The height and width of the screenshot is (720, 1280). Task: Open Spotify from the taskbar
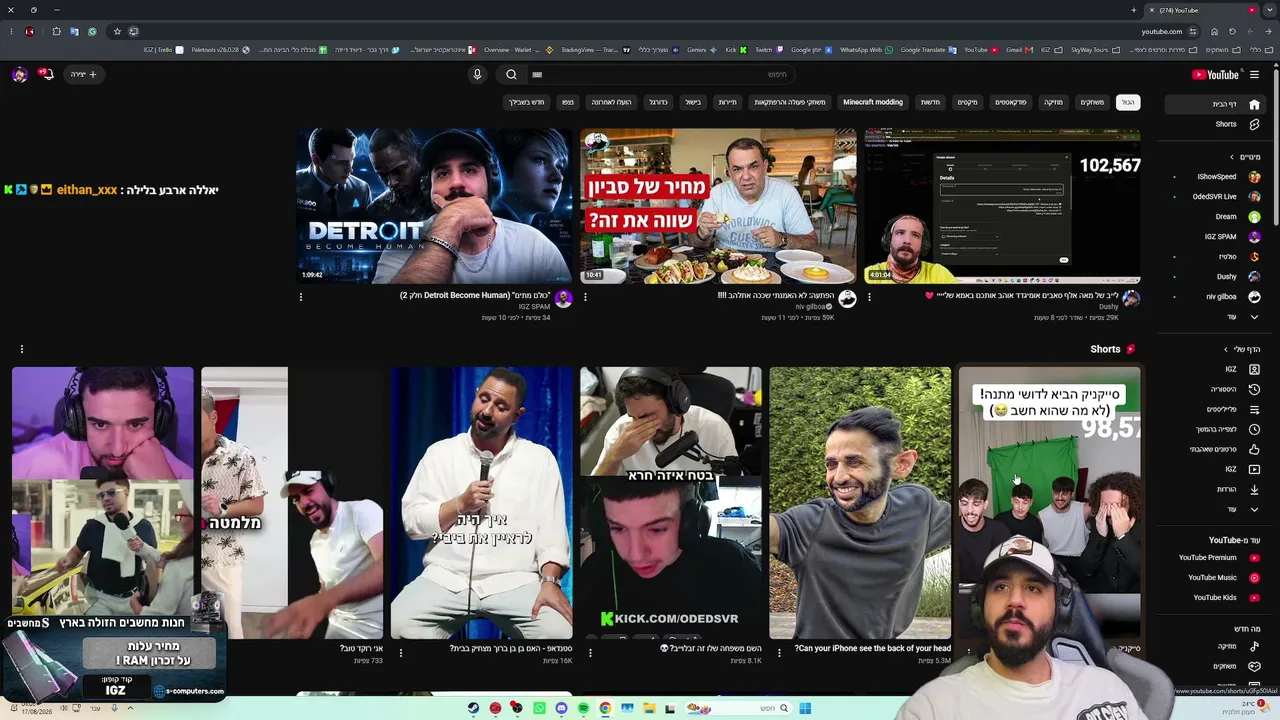click(x=583, y=708)
